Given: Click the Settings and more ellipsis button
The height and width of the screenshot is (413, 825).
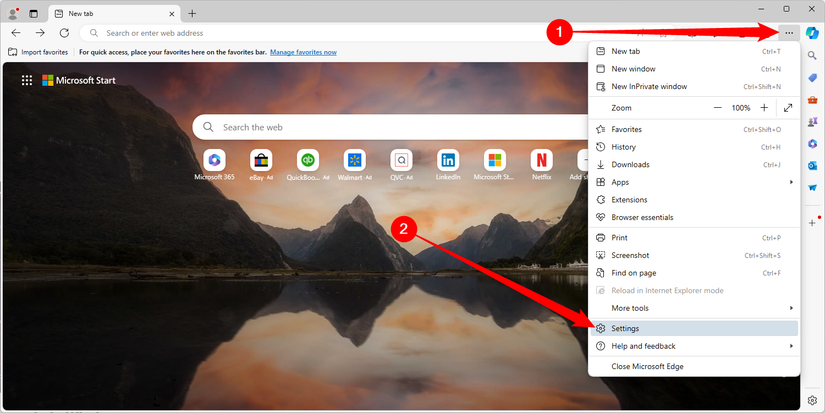Looking at the screenshot, I should pos(789,33).
